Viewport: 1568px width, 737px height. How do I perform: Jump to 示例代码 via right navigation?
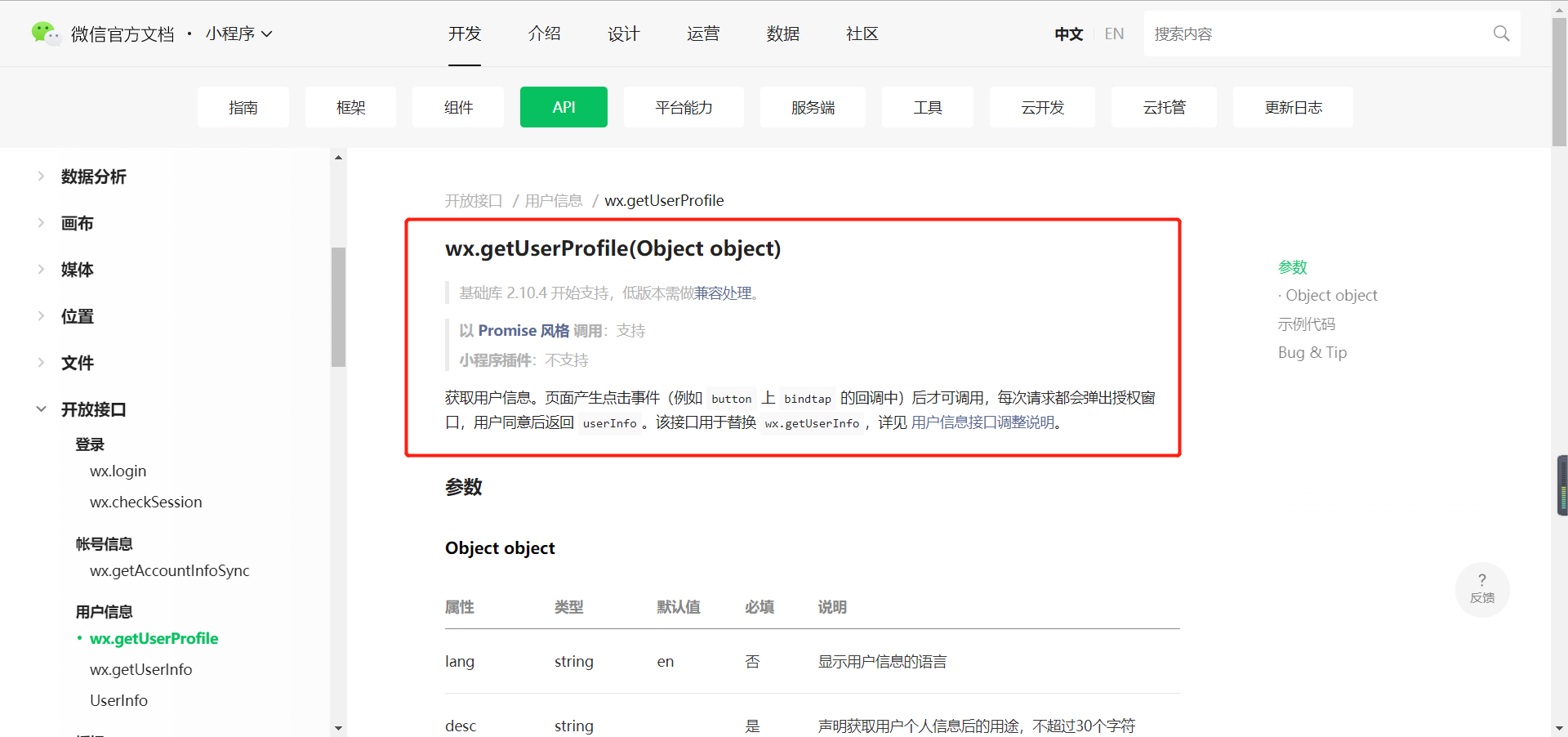pyautogui.click(x=1306, y=324)
